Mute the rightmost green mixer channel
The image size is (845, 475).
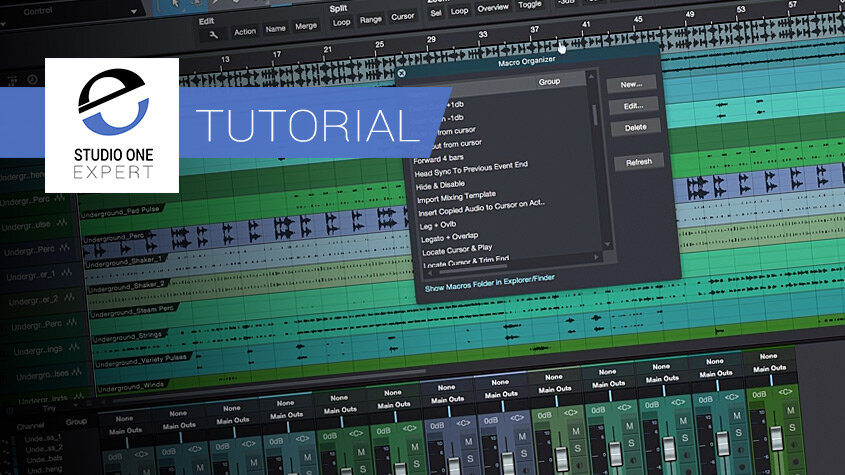pyautogui.click(x=791, y=411)
